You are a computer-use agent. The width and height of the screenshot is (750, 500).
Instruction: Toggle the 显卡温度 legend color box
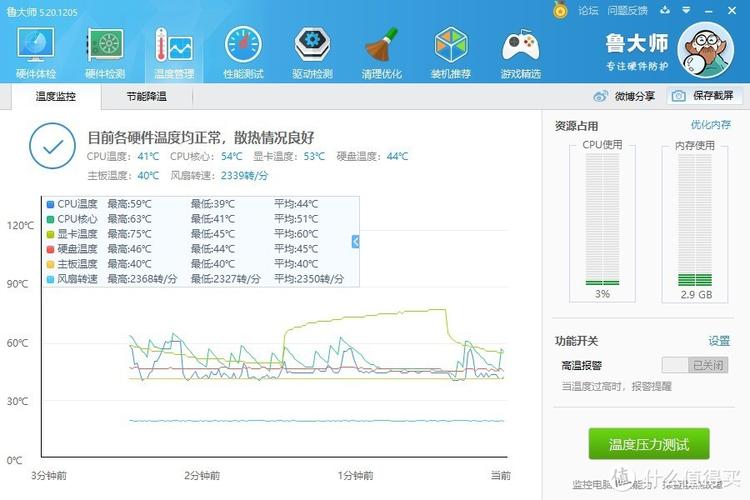(x=50, y=234)
